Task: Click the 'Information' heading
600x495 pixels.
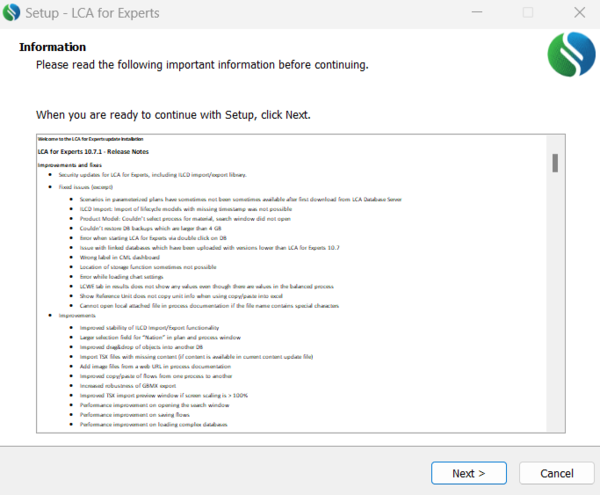Action: point(52,47)
